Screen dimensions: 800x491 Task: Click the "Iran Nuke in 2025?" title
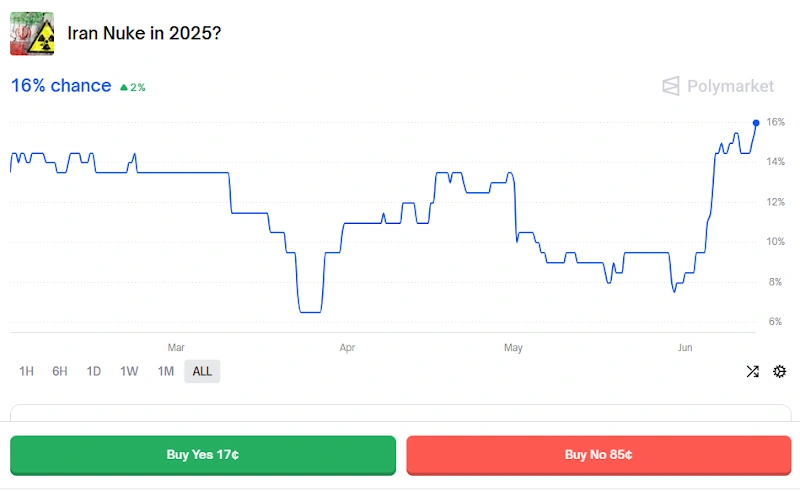pyautogui.click(x=144, y=33)
